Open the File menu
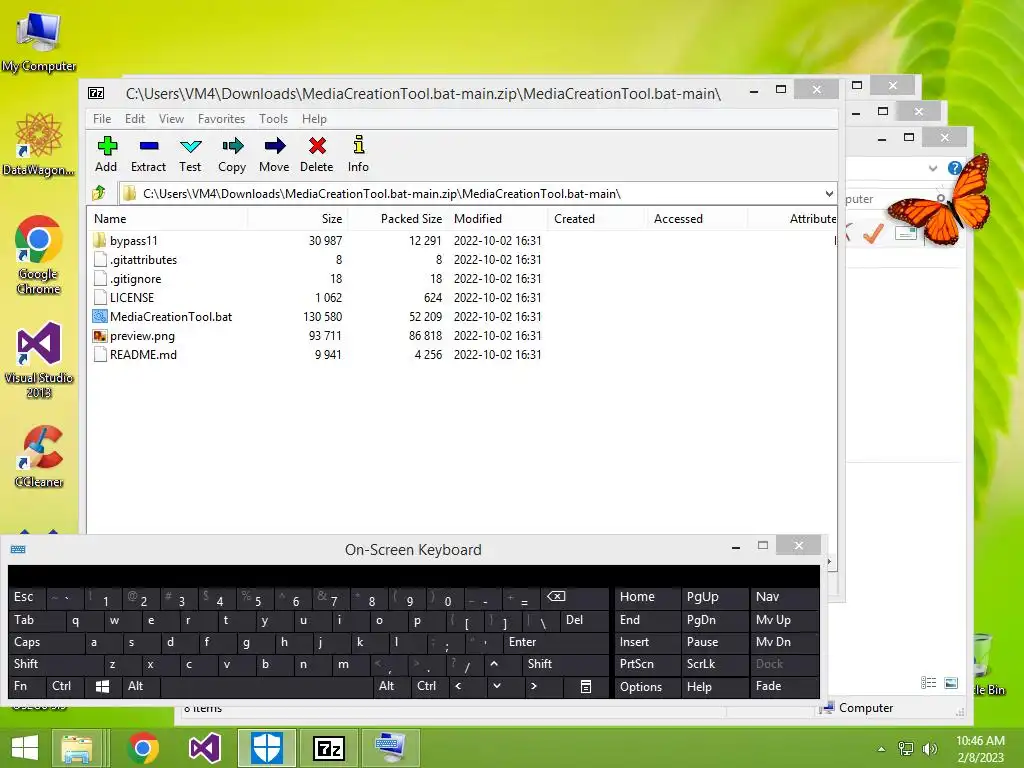This screenshot has width=1024, height=768. [x=102, y=119]
